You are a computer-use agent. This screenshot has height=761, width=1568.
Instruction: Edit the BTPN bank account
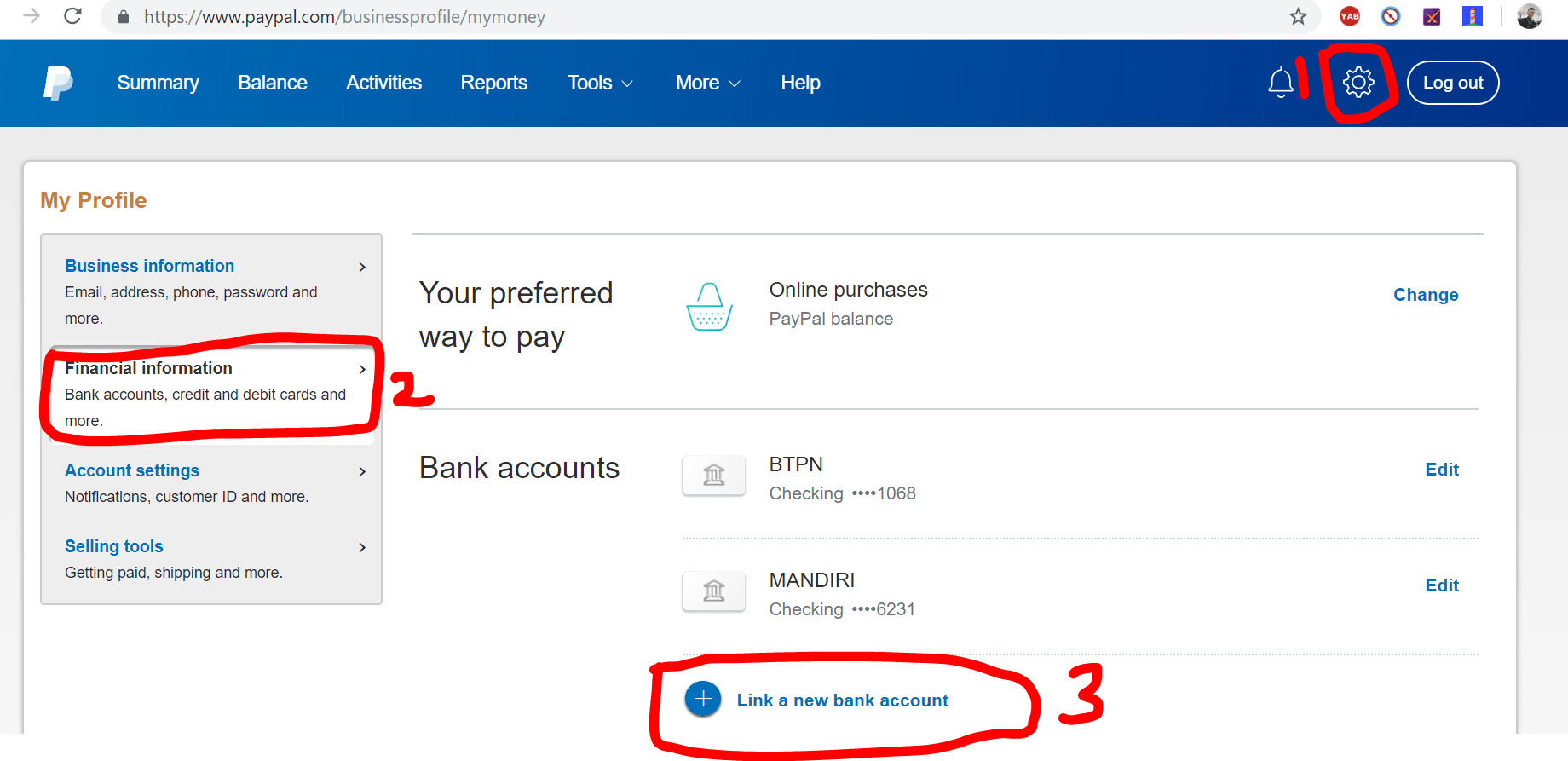(1442, 470)
